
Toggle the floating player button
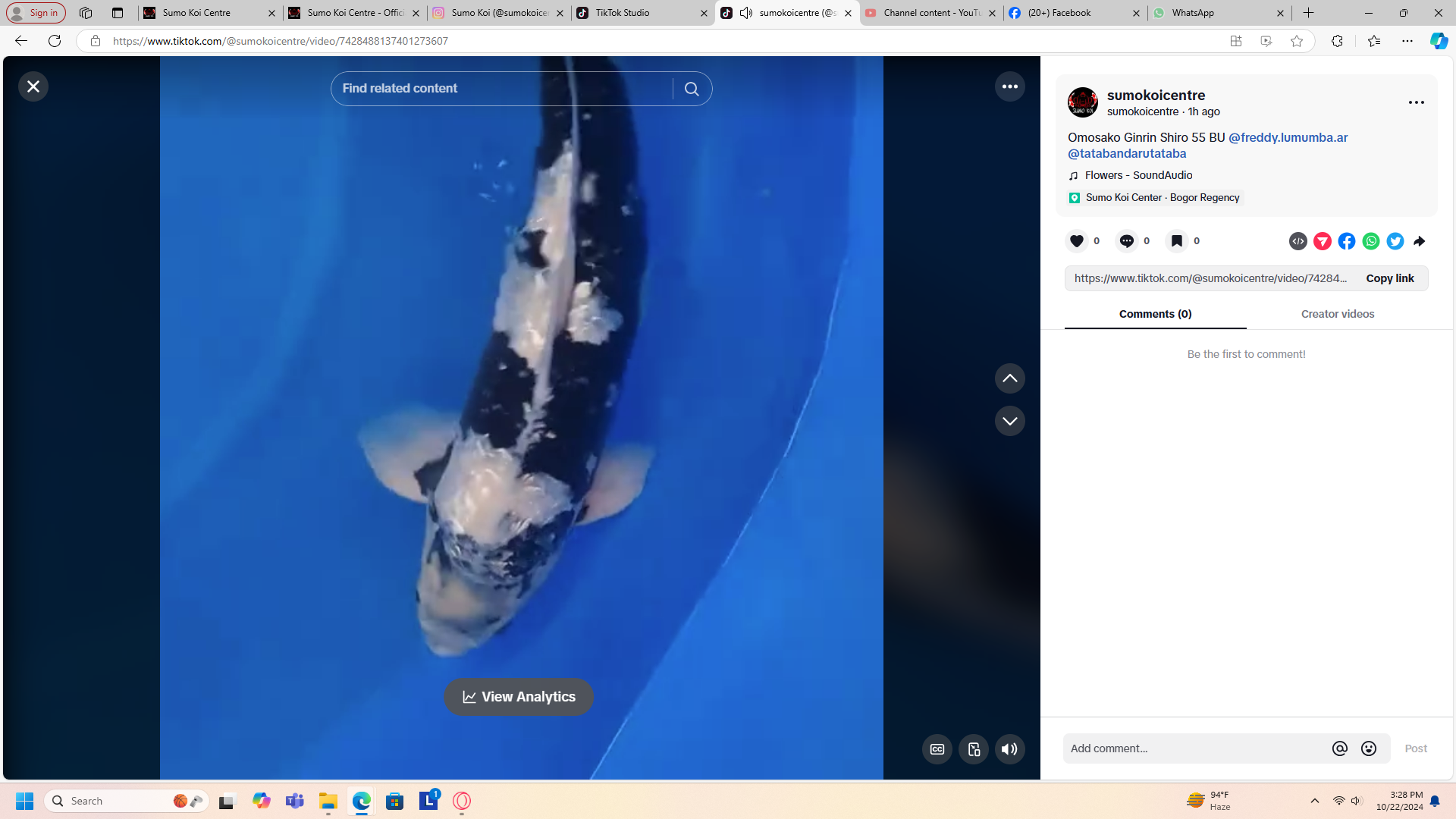point(973,749)
